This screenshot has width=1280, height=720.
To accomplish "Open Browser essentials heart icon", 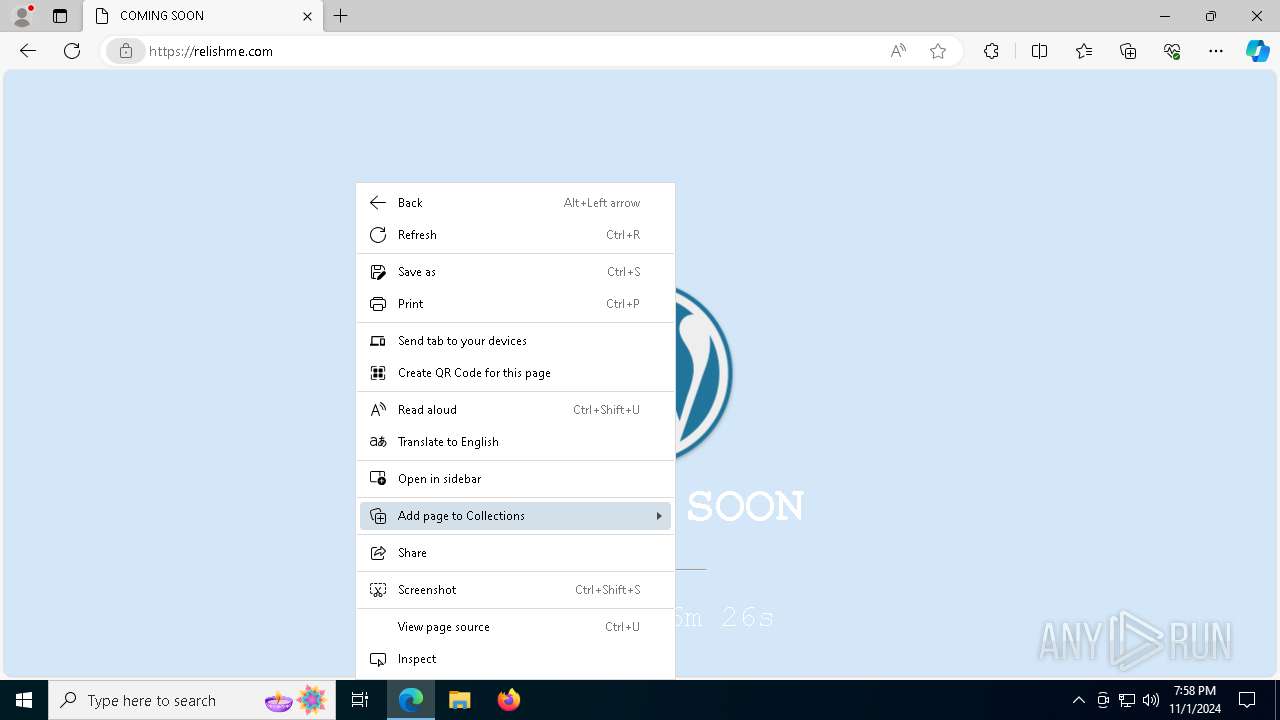I will pyautogui.click(x=1172, y=51).
